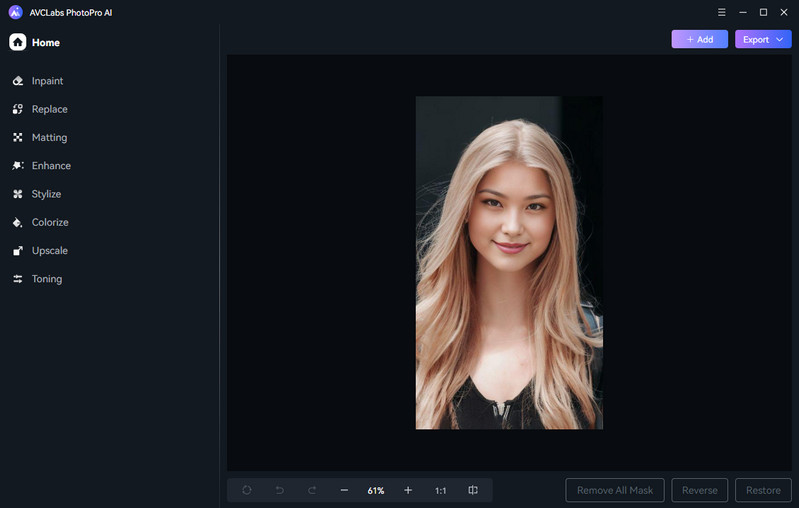Redo the last action
This screenshot has height=508, width=799.
click(312, 490)
